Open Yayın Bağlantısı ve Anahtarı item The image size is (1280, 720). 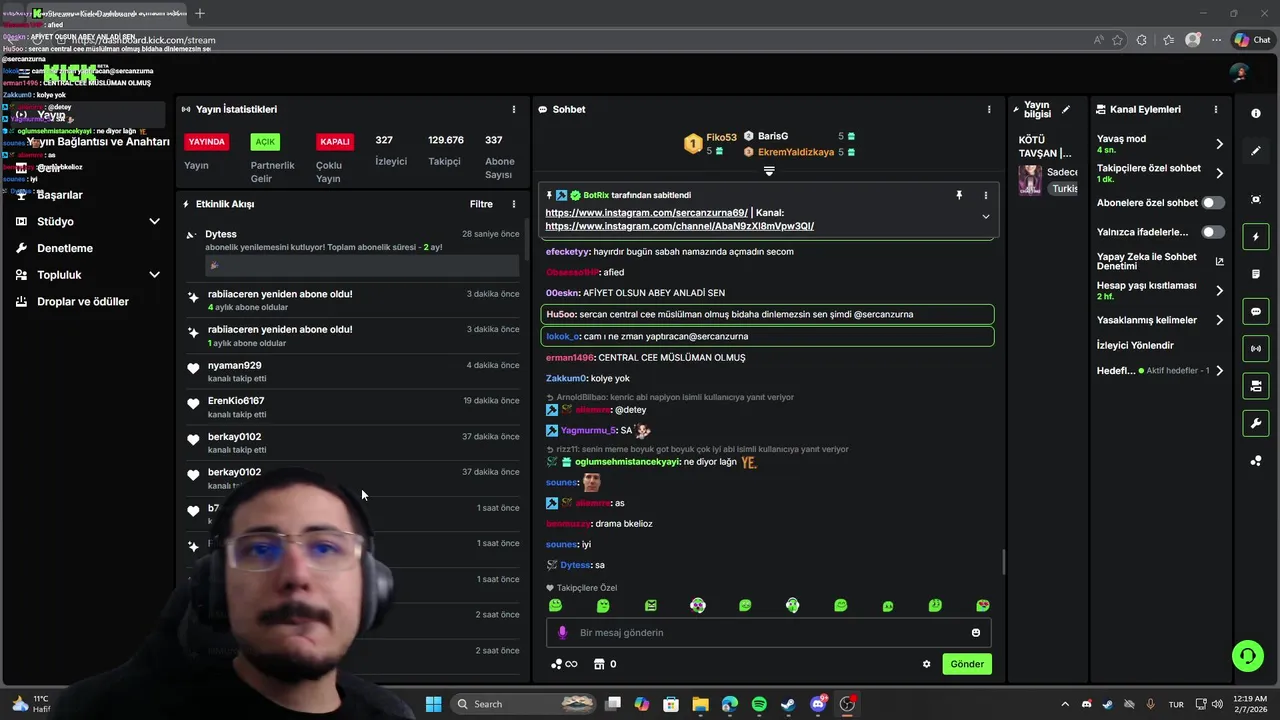98,142
